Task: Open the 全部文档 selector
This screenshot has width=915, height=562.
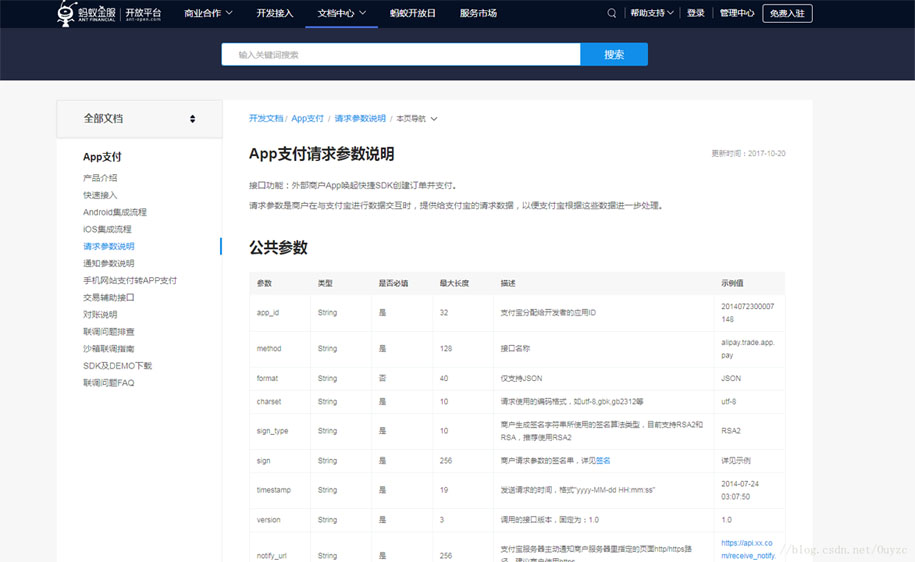Action: [x=139, y=119]
